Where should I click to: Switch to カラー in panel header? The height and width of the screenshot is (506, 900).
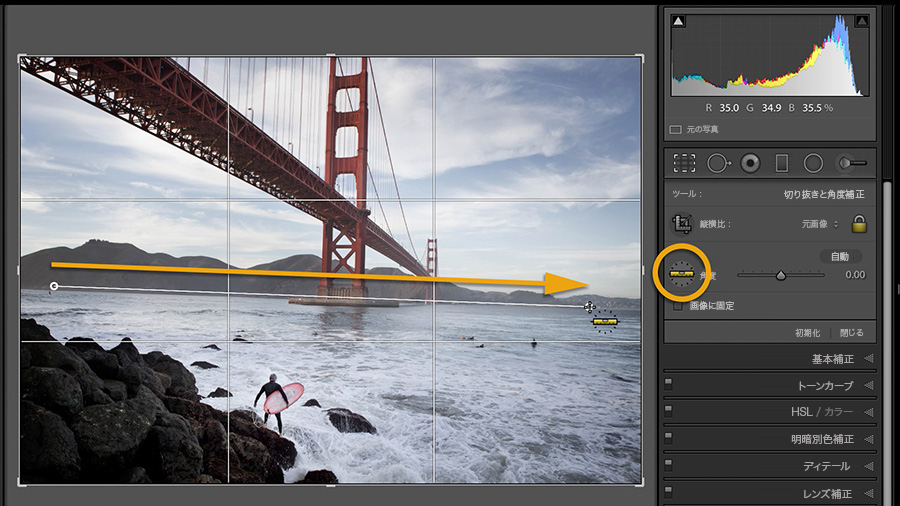tap(839, 412)
